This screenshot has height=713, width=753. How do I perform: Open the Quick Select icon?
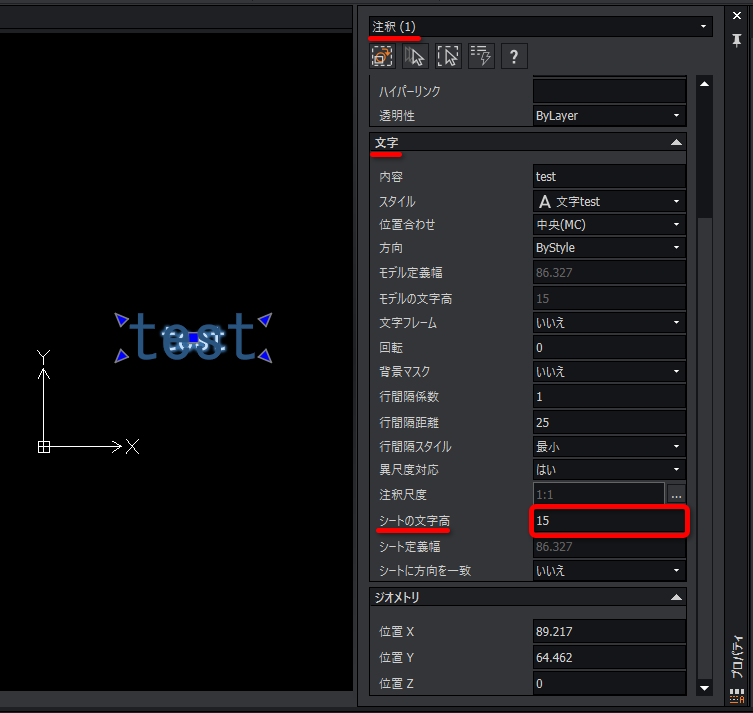(x=481, y=56)
